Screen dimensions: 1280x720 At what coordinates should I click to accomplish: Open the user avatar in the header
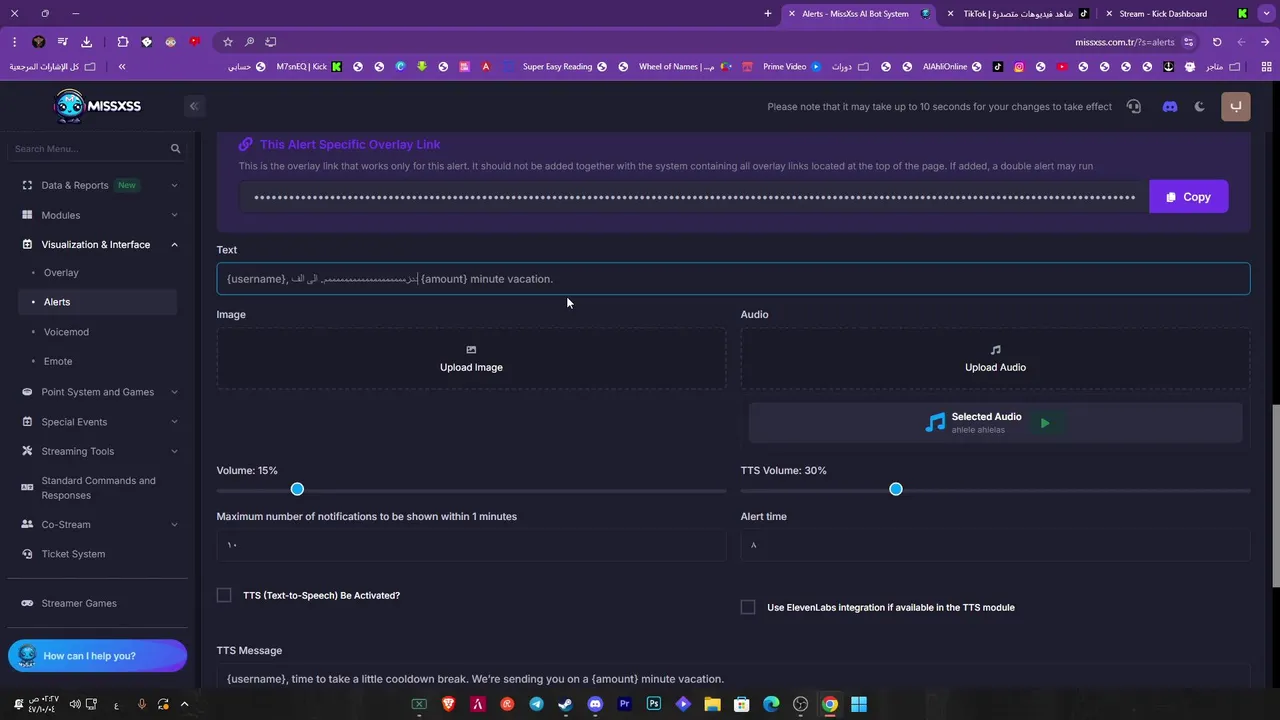click(1236, 106)
